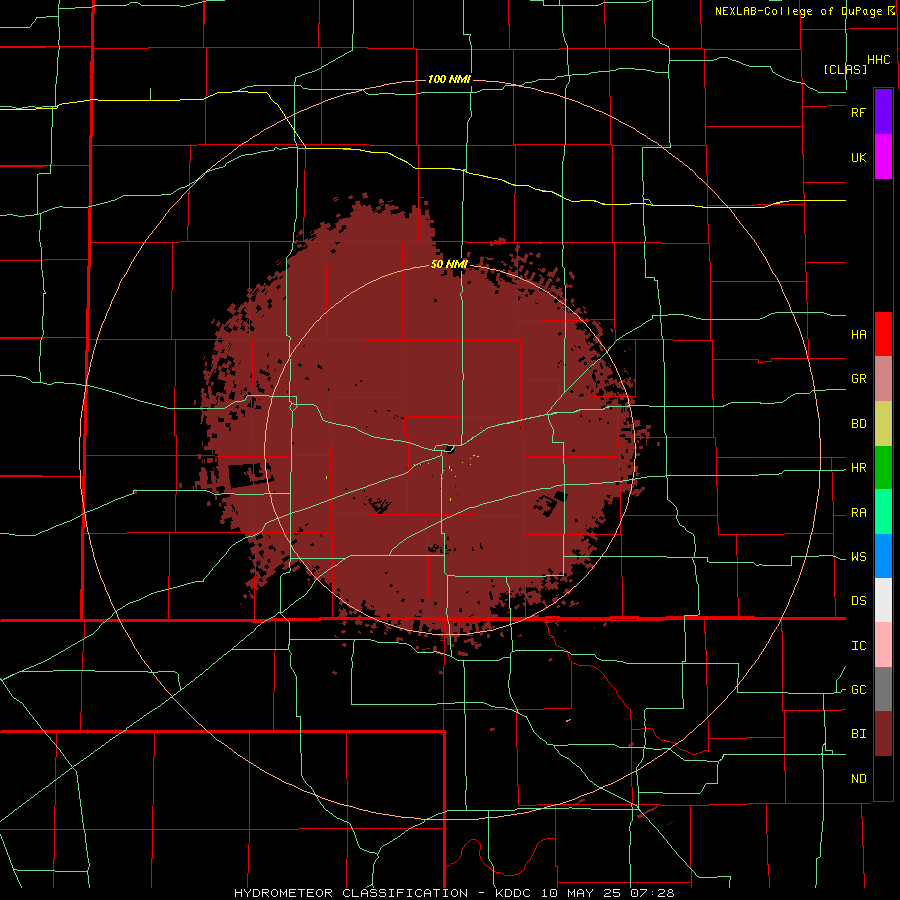
Task: Click the "IC" legend label
Action: coord(858,646)
